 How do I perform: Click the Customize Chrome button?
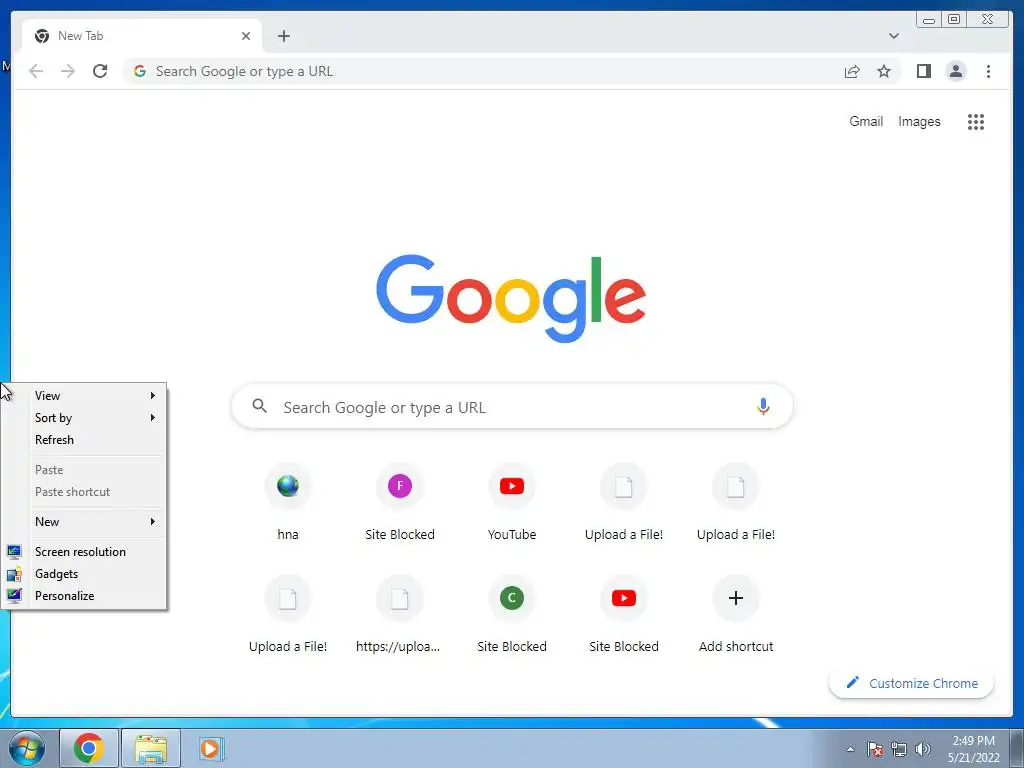click(912, 683)
